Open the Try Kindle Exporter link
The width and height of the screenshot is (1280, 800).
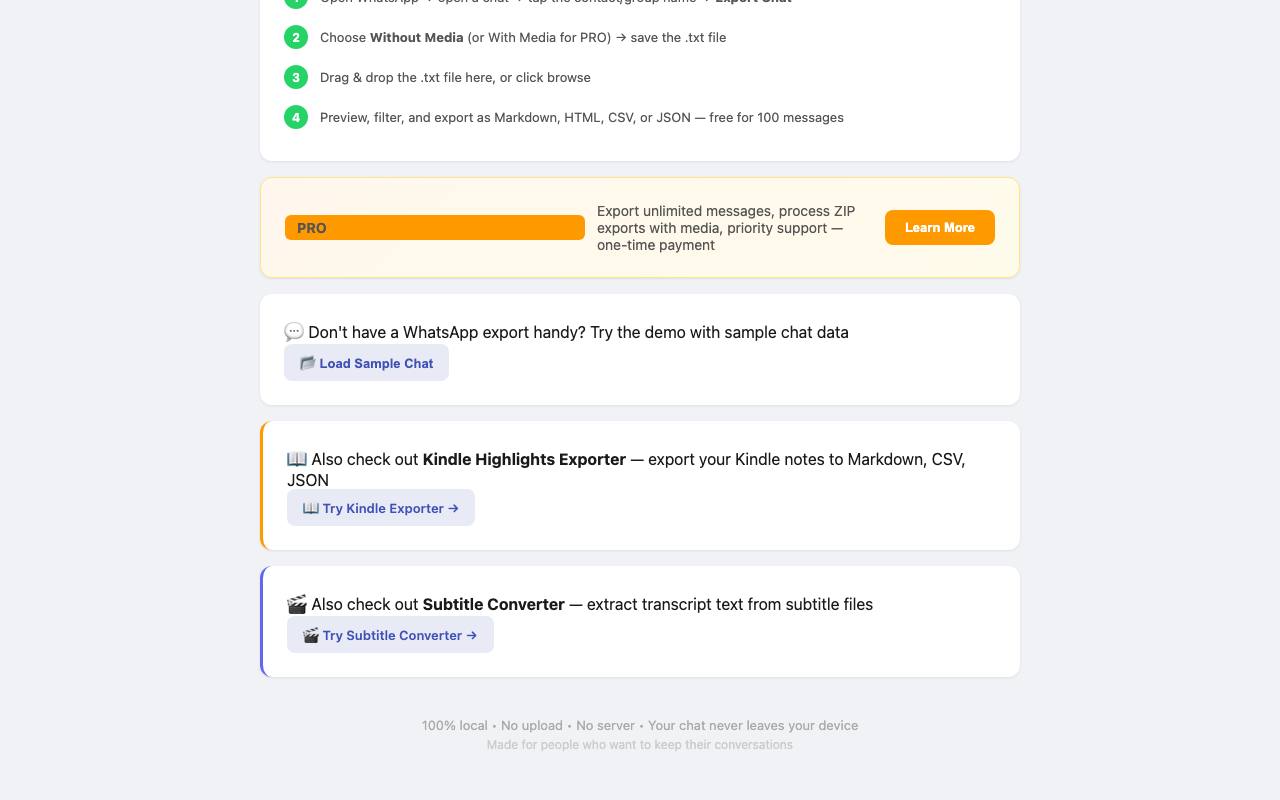tap(381, 508)
